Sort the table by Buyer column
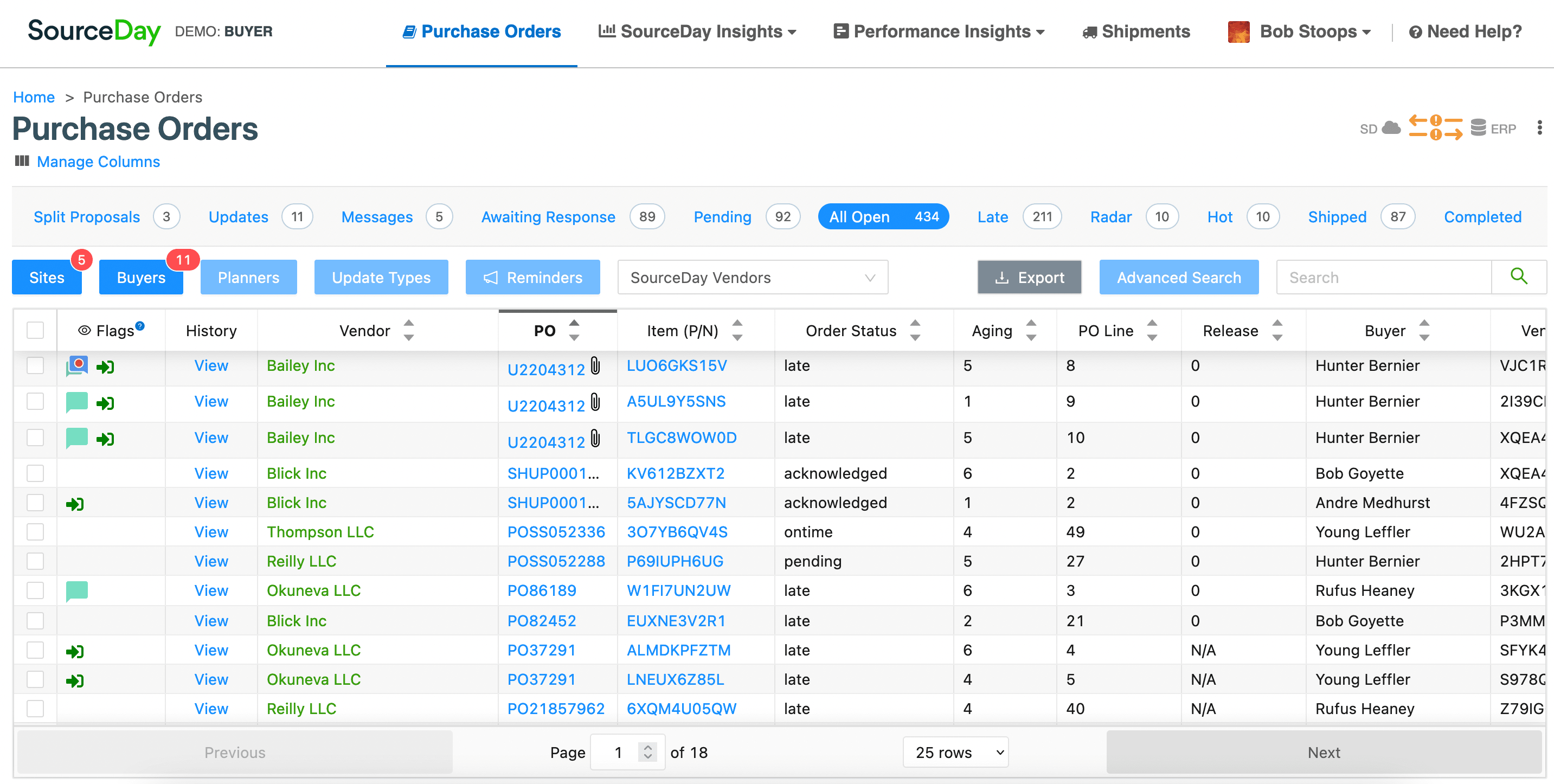Viewport: 1554px width, 784px height. [1424, 330]
